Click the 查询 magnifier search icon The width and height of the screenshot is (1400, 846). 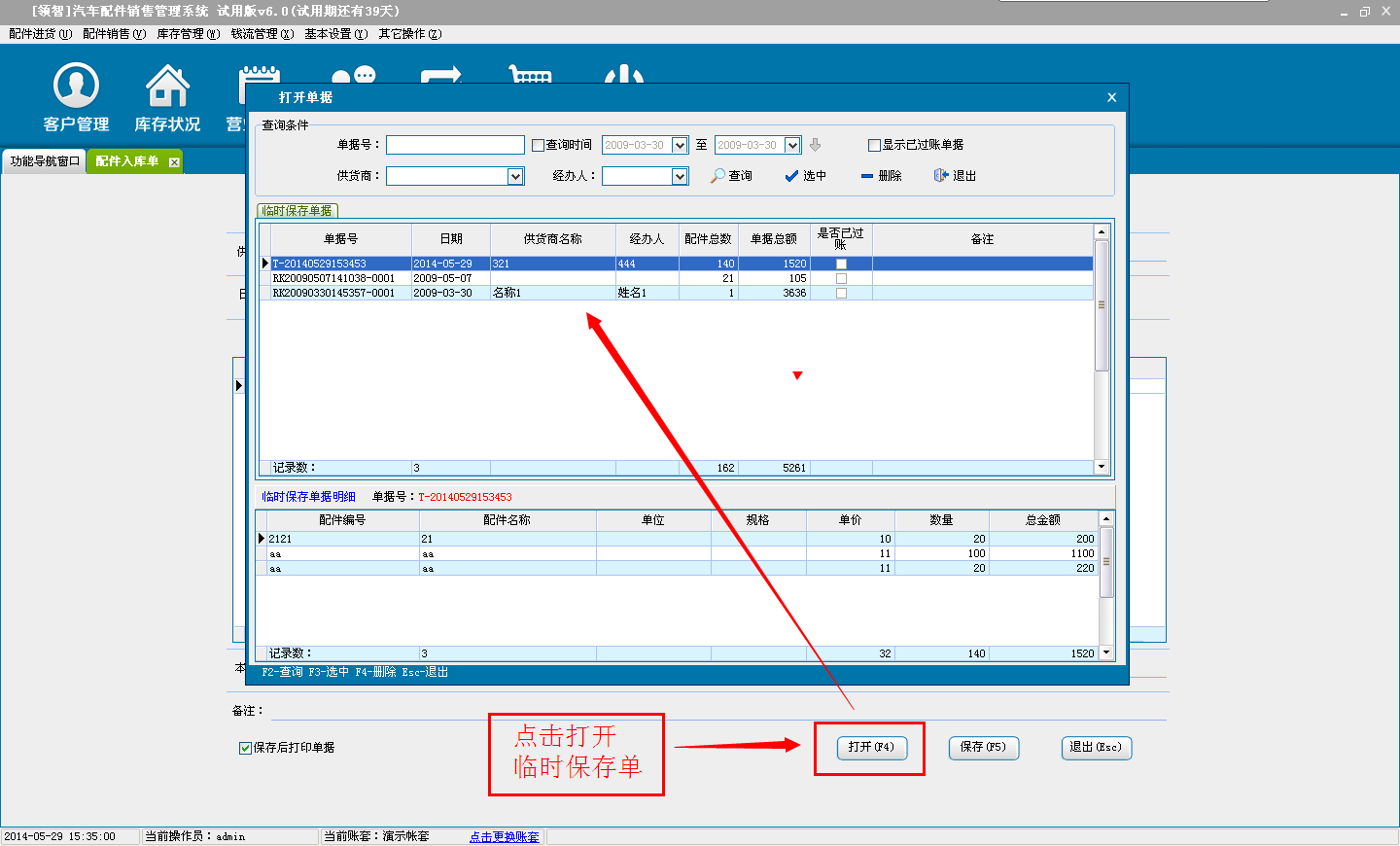718,176
